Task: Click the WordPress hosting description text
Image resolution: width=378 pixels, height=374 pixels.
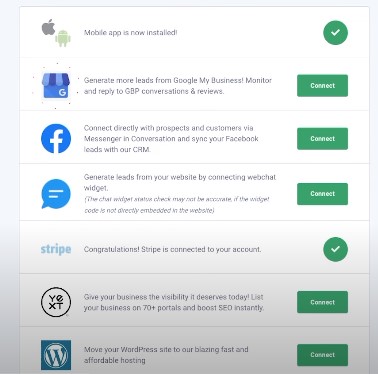Action: (166, 355)
